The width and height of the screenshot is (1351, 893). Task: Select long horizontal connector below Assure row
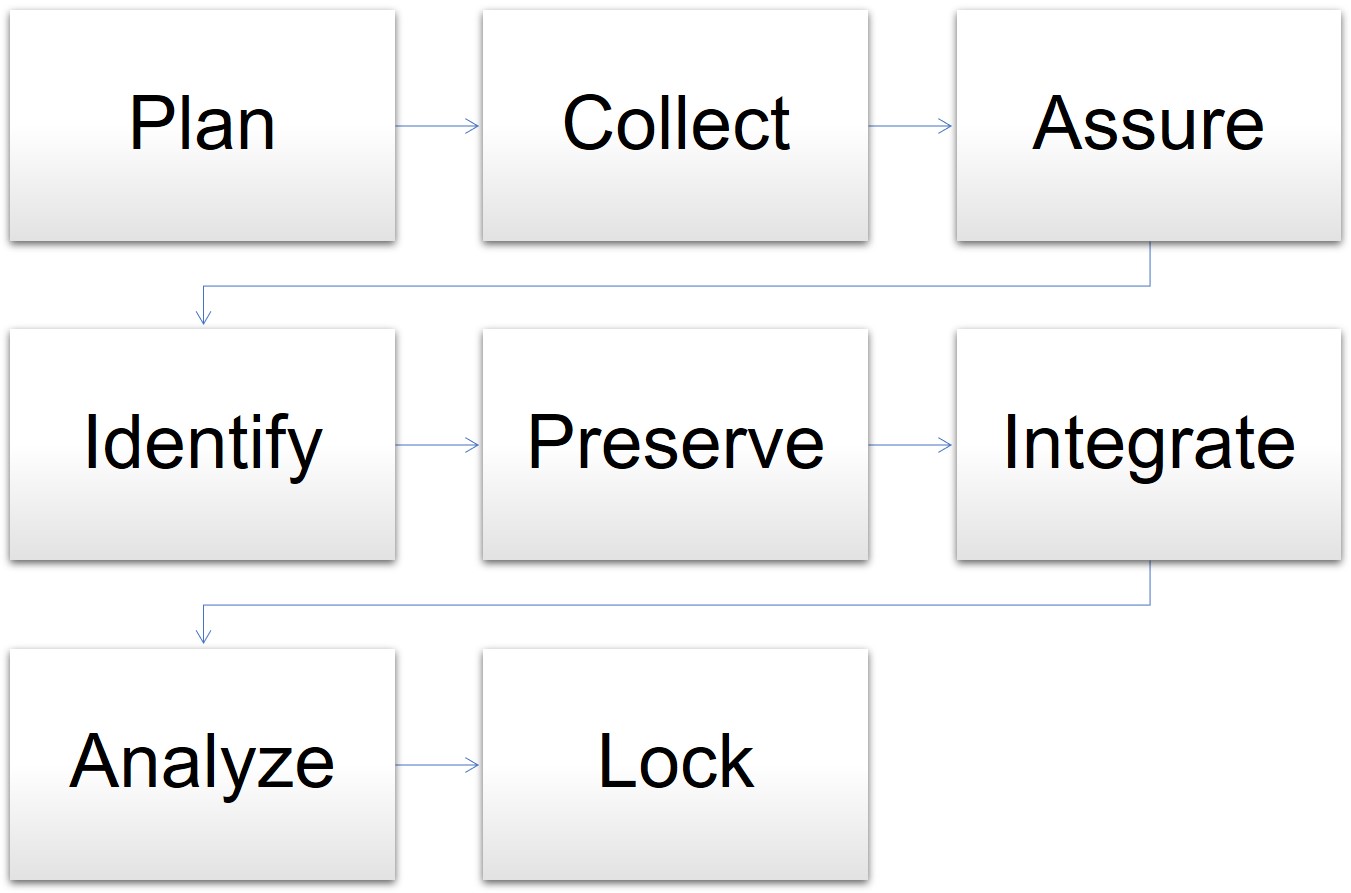(x=675, y=286)
